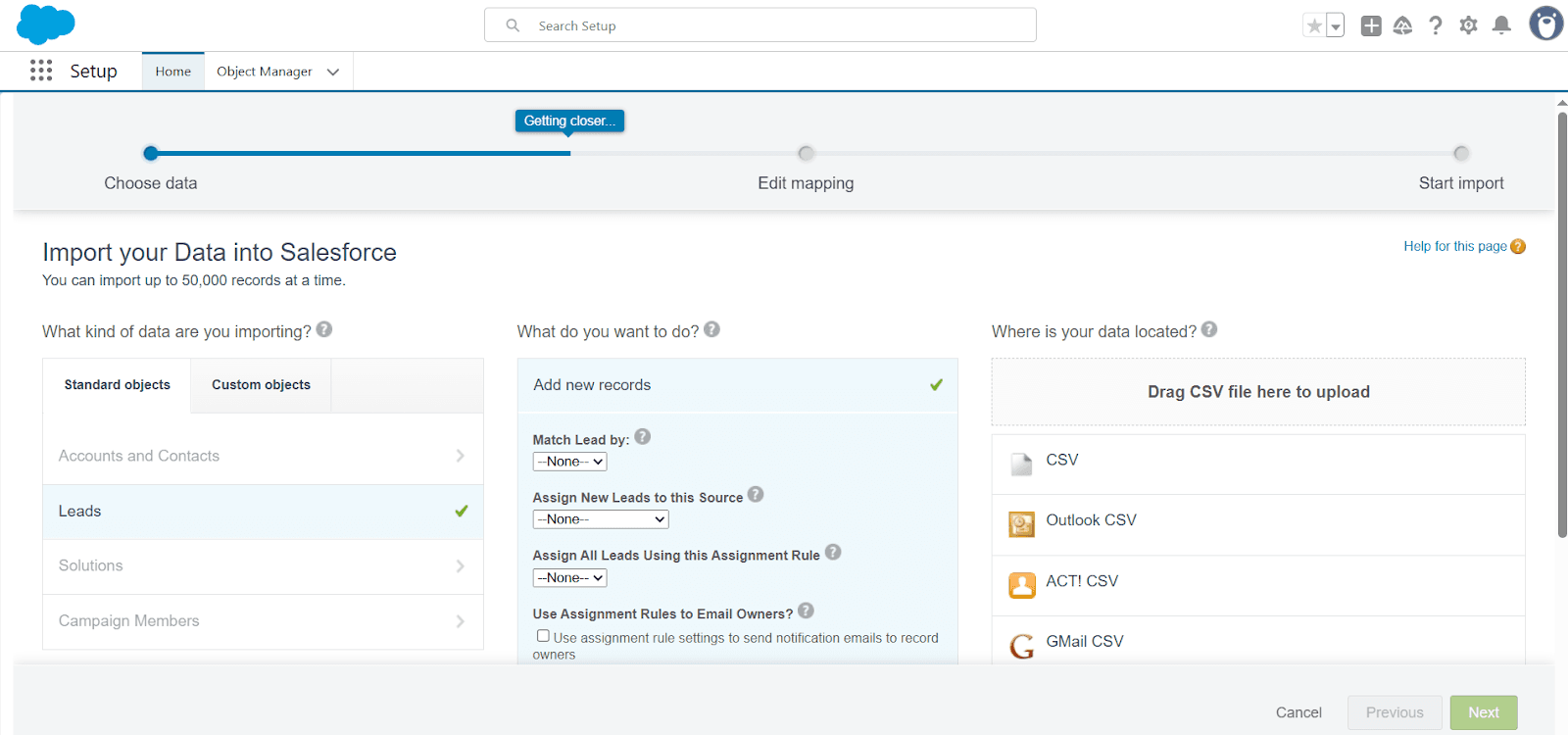Select the Standard objects tab

118,385
